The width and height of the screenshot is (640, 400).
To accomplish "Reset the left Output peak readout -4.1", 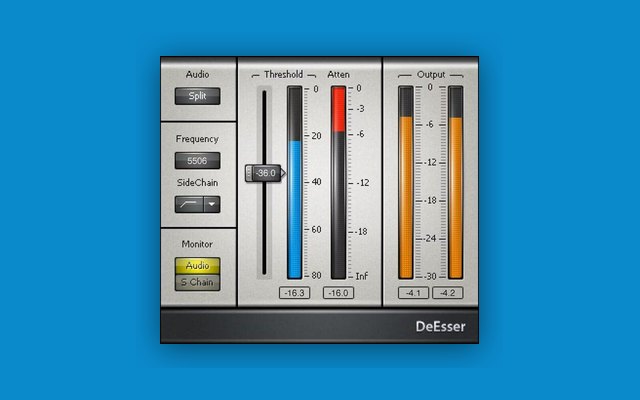I will (413, 293).
